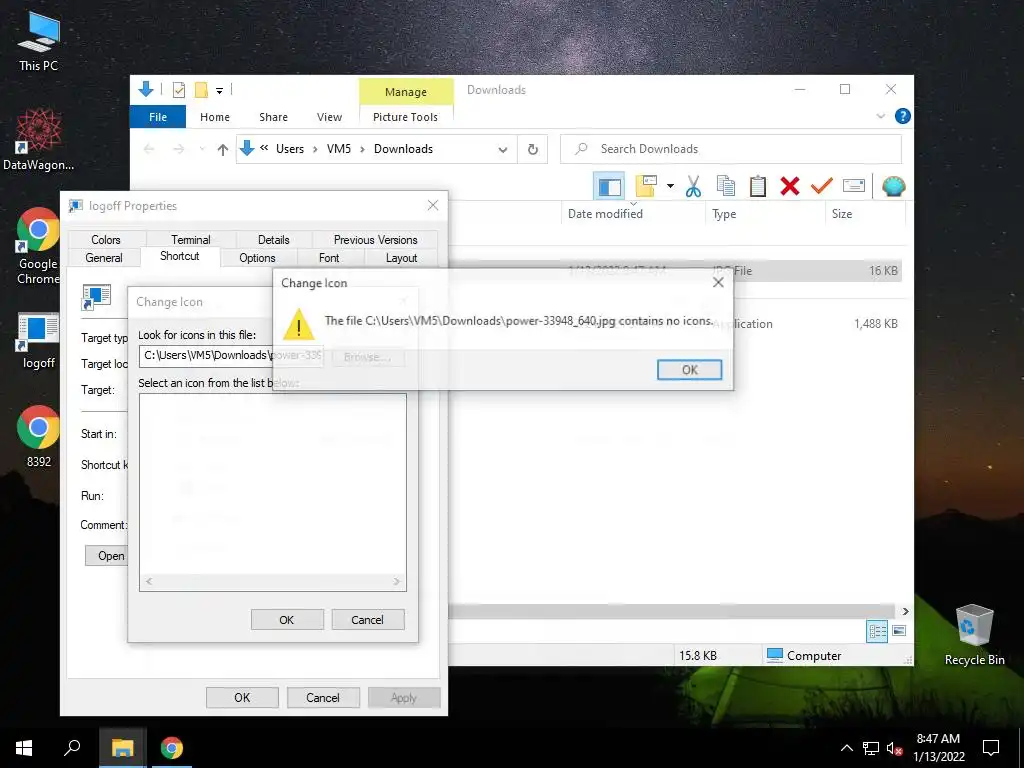Click the taskbar Search magnifier
This screenshot has height=768, width=1024.
pyautogui.click(x=72, y=748)
